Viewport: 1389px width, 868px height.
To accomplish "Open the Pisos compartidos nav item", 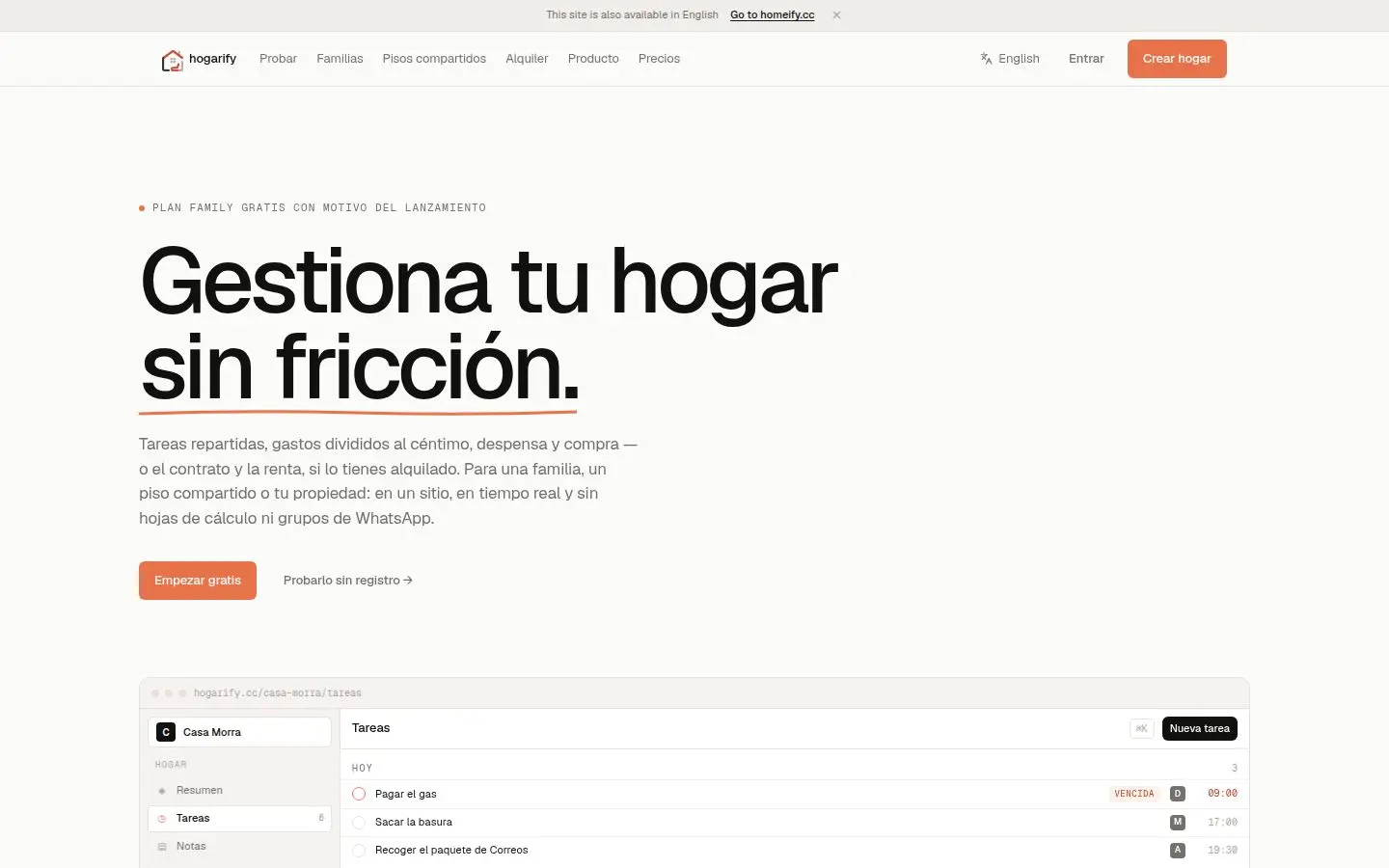I will click(434, 59).
